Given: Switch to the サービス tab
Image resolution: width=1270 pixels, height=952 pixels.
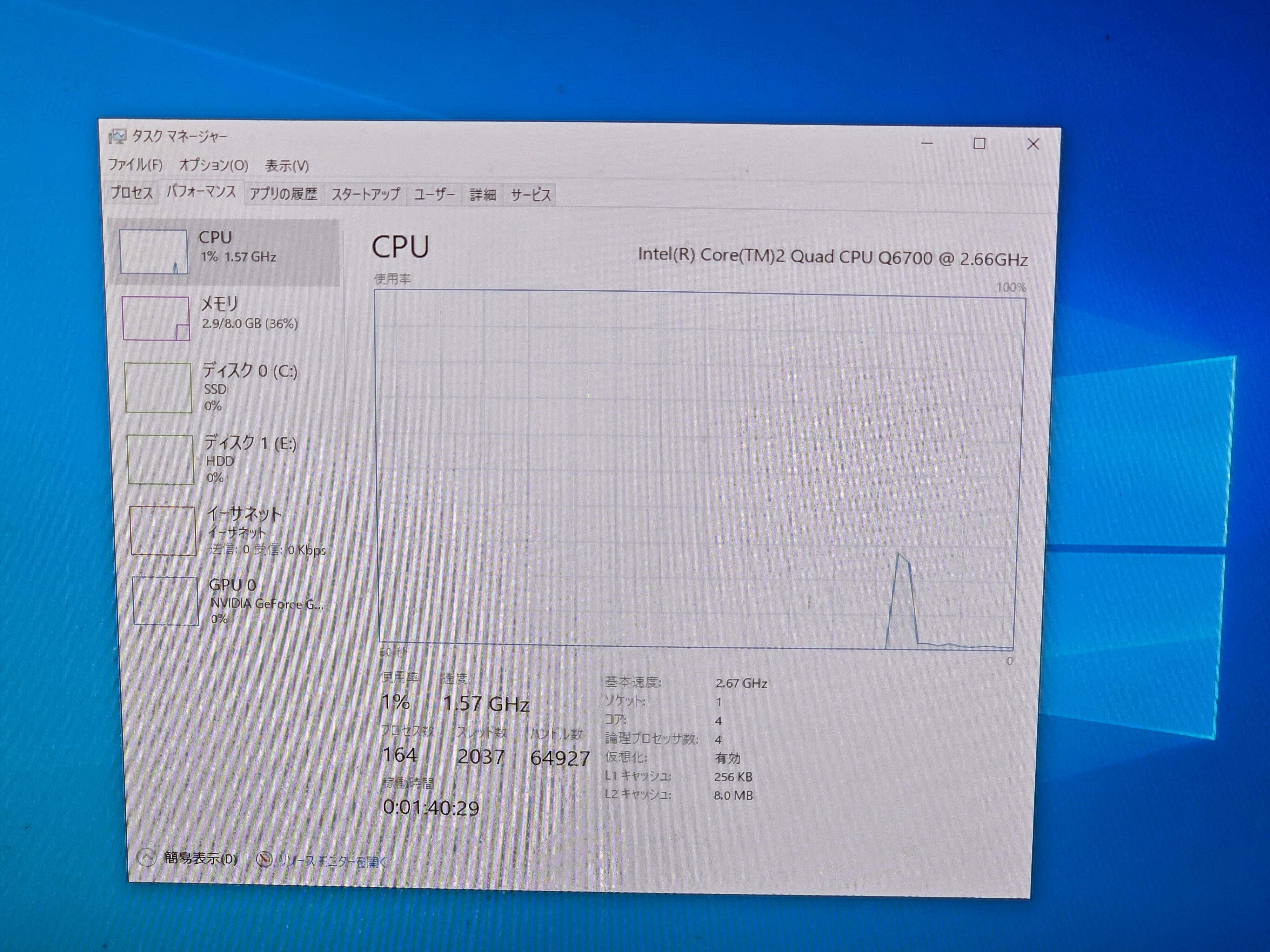Looking at the screenshot, I should pyautogui.click(x=531, y=195).
